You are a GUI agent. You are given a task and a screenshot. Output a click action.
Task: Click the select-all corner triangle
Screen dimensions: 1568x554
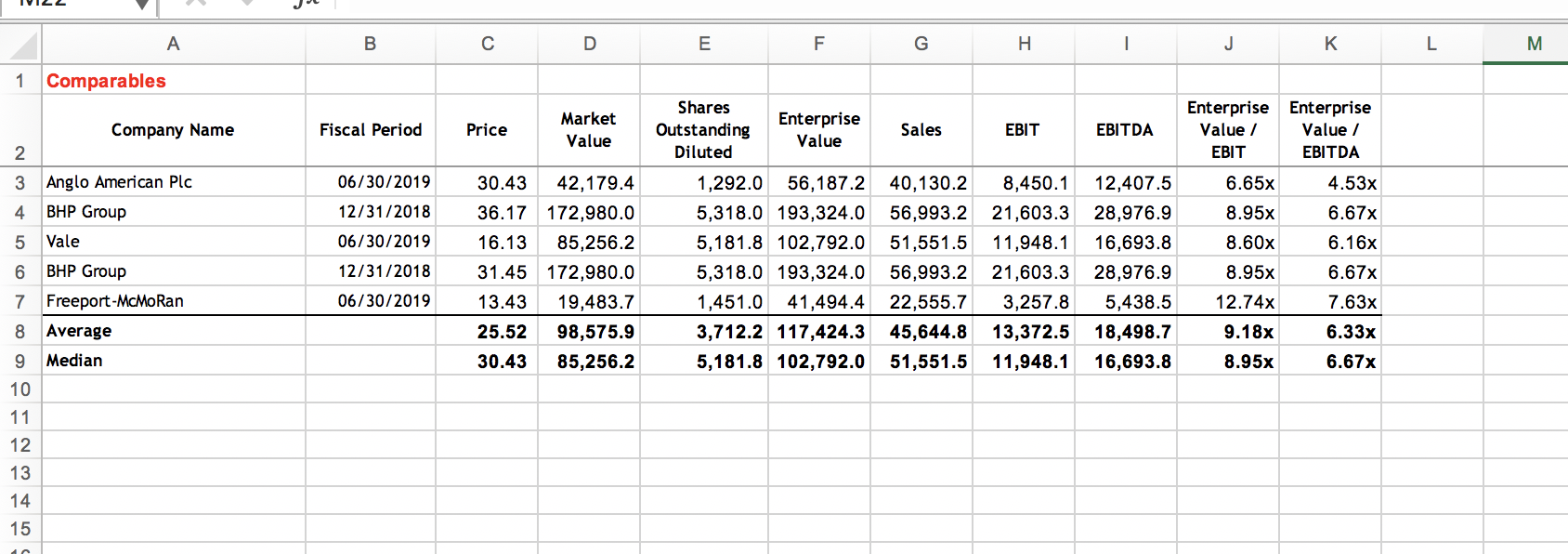[21, 45]
